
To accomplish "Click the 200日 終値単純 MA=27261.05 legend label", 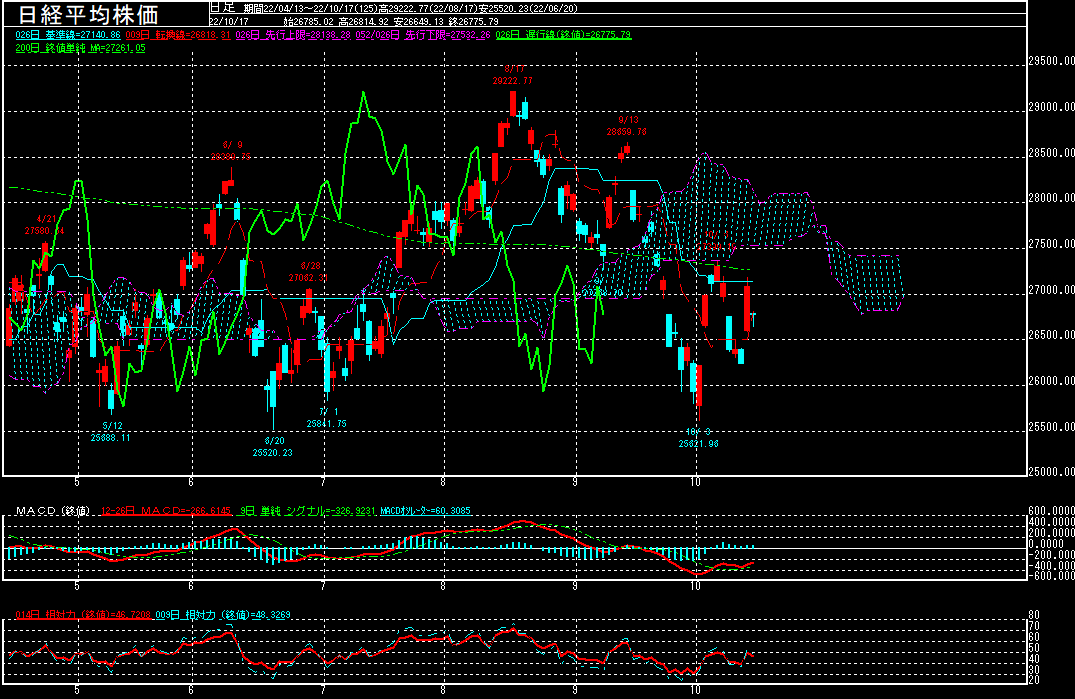I will click(80, 48).
